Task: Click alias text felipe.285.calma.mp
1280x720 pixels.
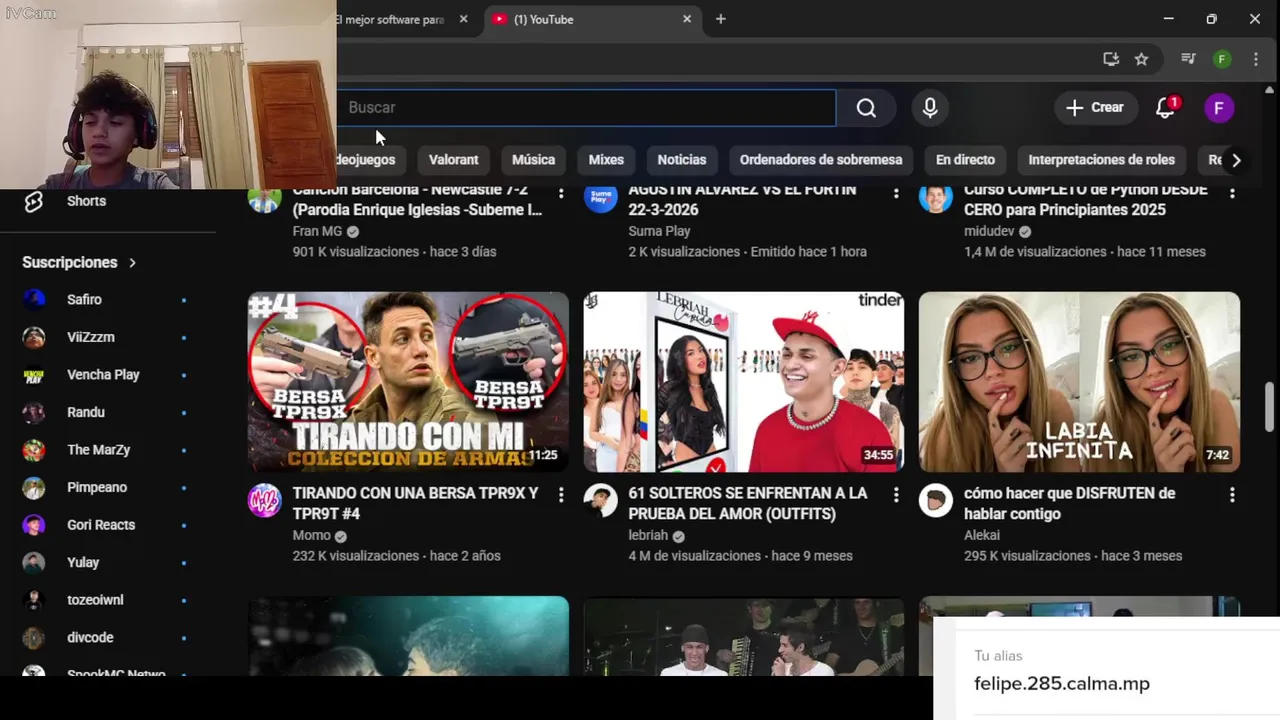Action: [1062, 684]
